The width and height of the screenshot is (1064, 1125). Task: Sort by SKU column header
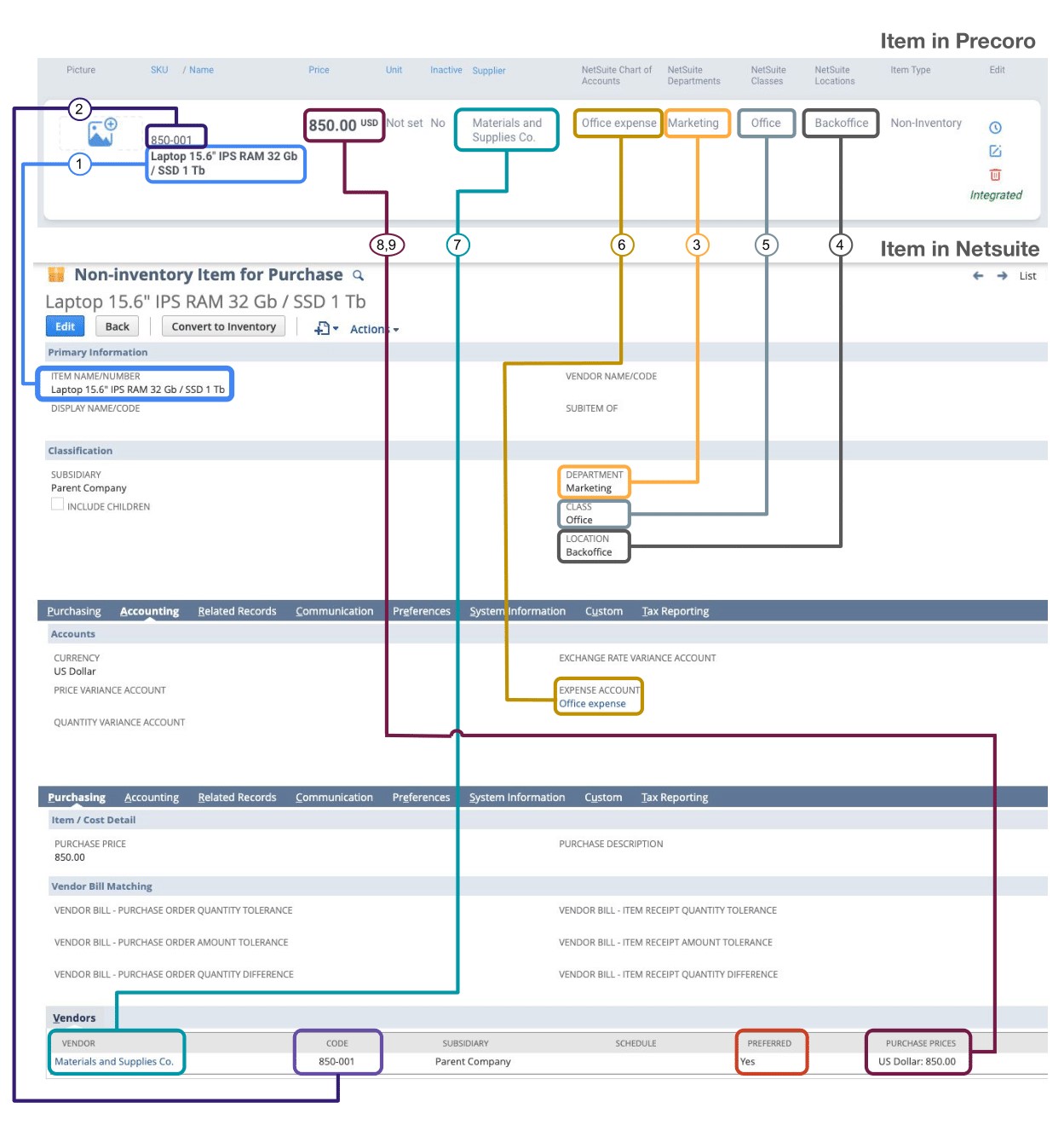coord(159,70)
